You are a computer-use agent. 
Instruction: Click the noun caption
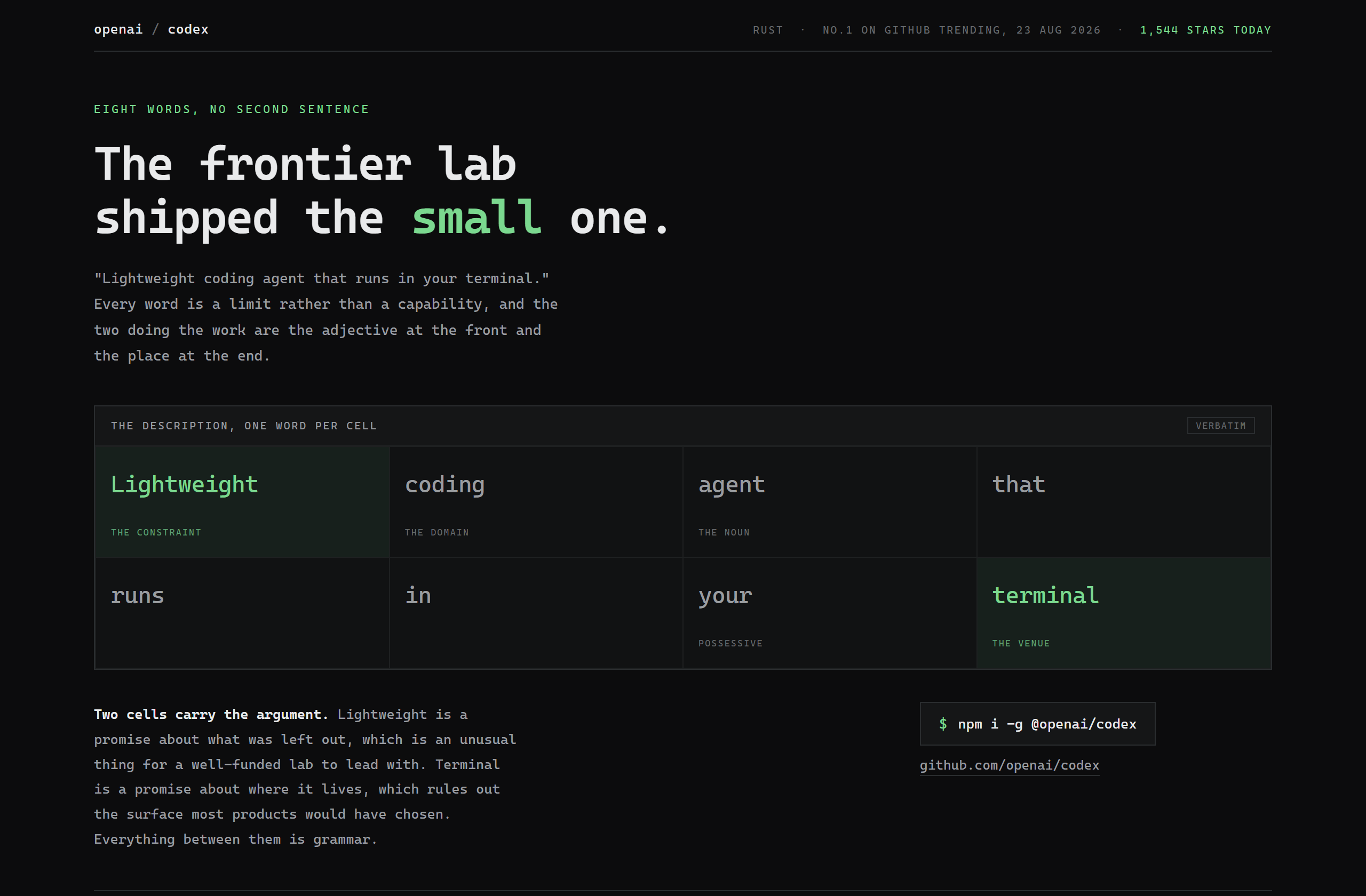(x=724, y=532)
